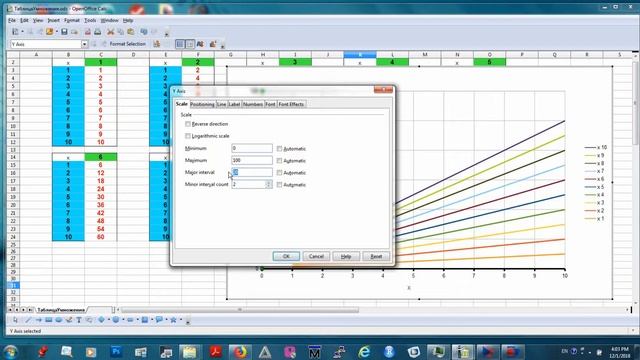Toggle horizontal grid lines icon
This screenshot has width=640, height=360.
pyautogui.click(x=180, y=44)
